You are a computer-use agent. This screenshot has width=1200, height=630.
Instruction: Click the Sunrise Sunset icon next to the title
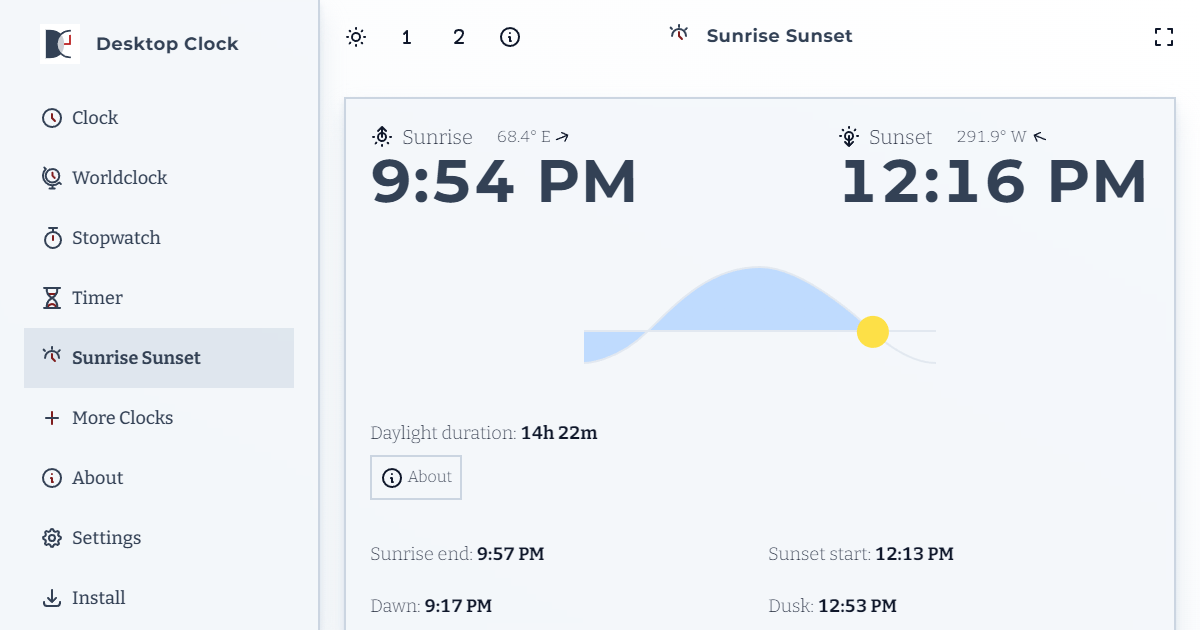[678, 33]
